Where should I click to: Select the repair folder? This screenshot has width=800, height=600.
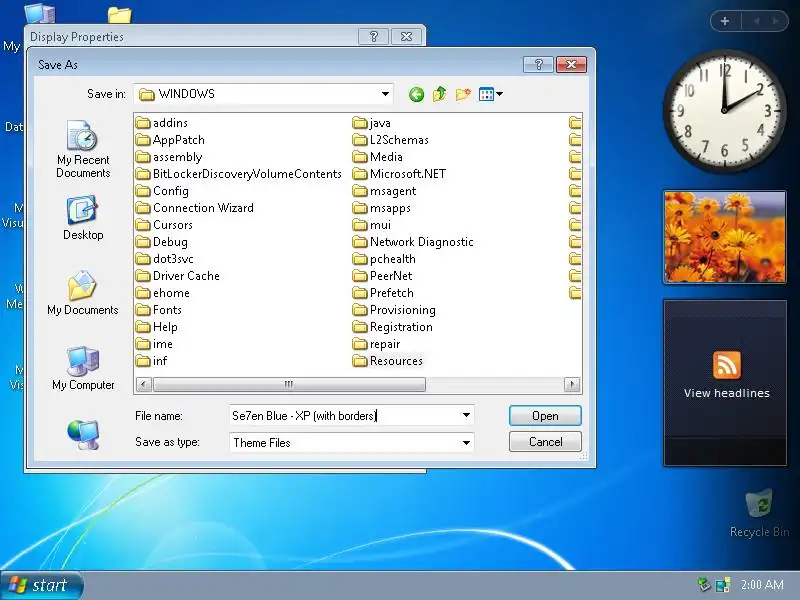377,344
